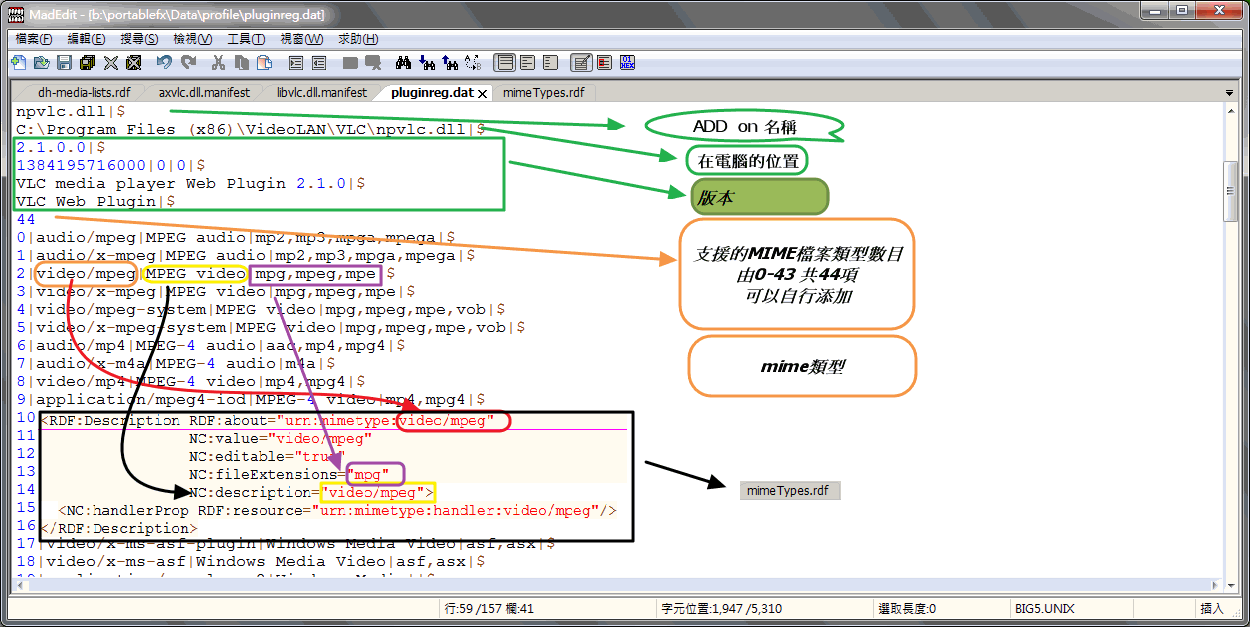The width and height of the screenshot is (1250, 627).
Task: Open the 工具(T) menu
Action: click(x=246, y=39)
